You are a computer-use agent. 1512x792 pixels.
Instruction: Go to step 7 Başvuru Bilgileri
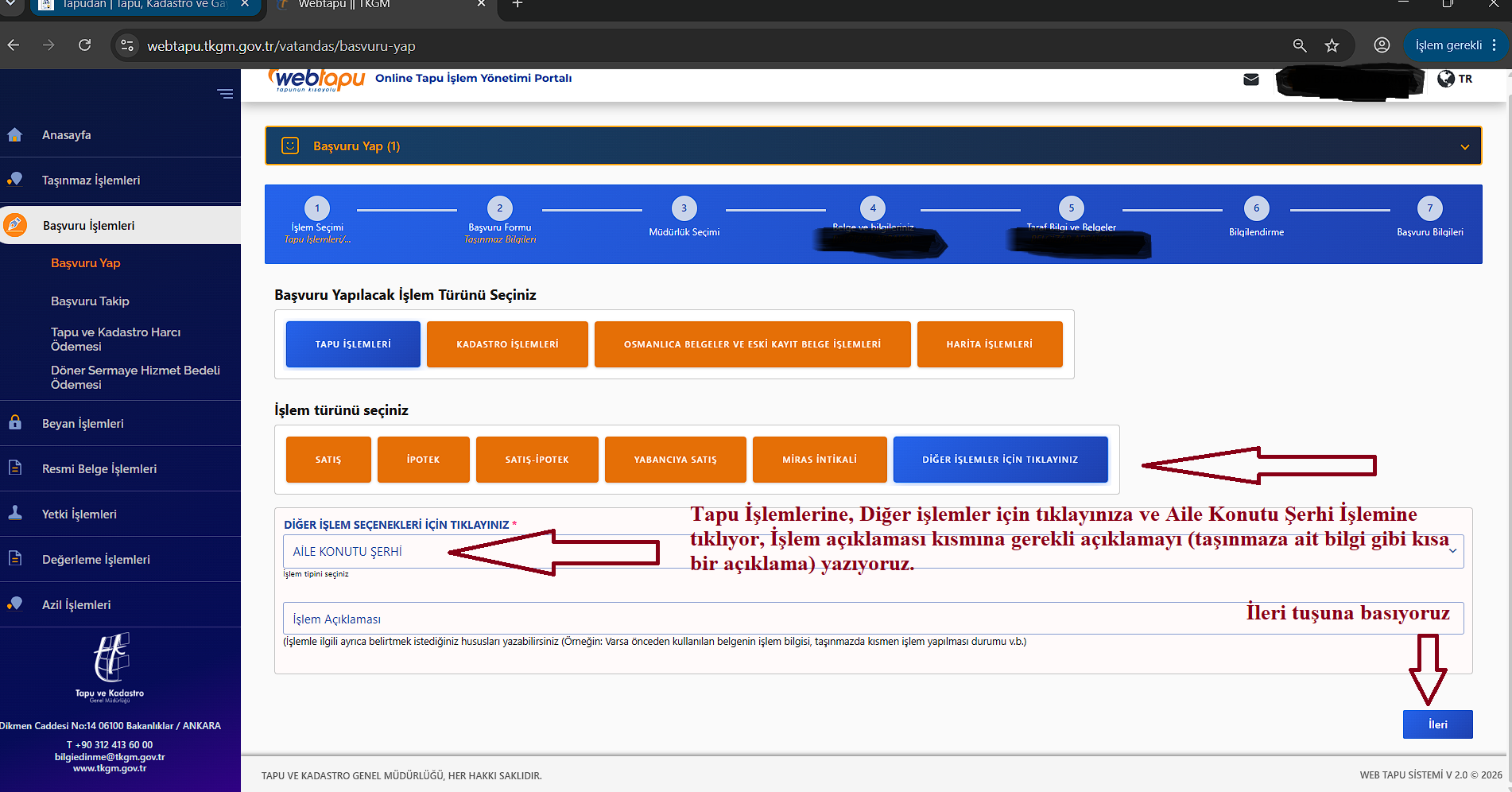[x=1430, y=208]
